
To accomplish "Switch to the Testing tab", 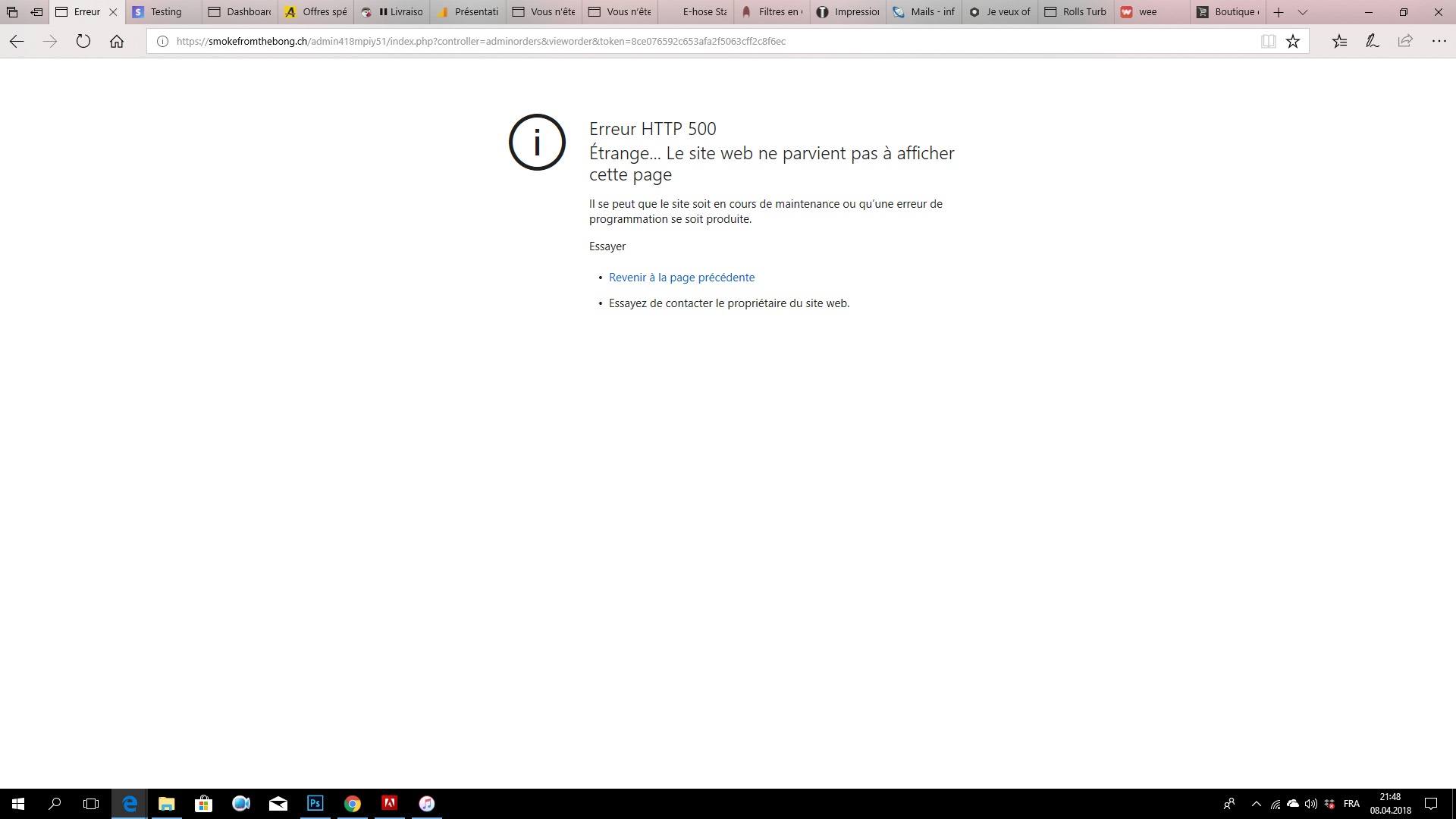I will click(165, 12).
